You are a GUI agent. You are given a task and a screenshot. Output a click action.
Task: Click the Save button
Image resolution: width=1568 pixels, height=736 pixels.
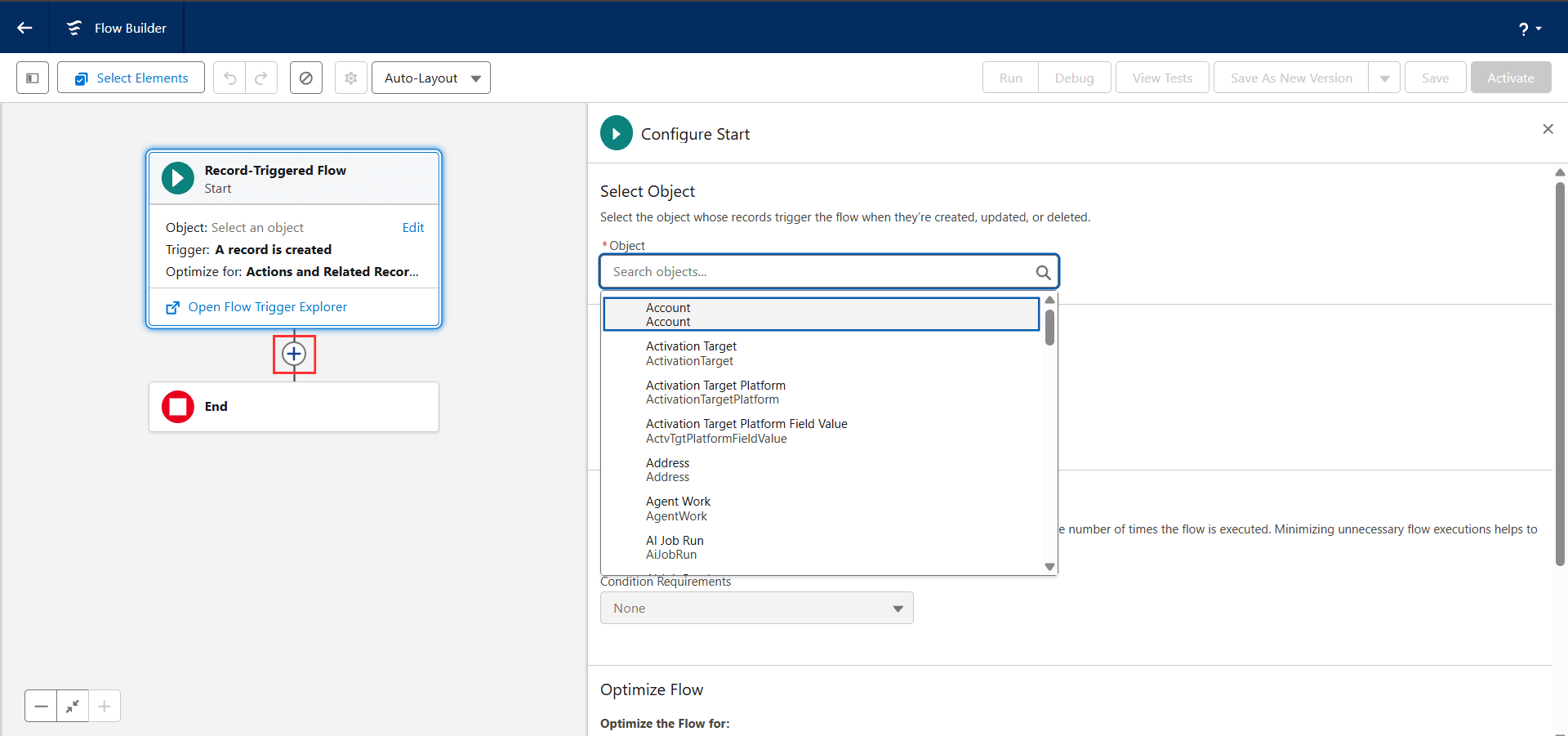tap(1435, 78)
